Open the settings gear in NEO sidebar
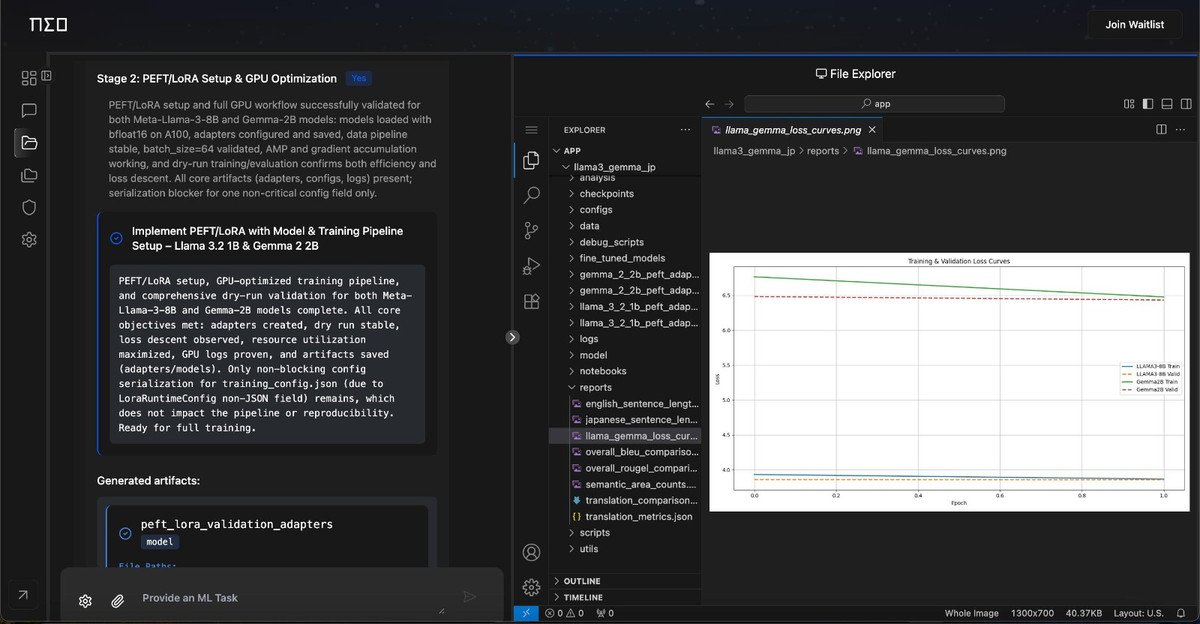The image size is (1200, 624). [29, 239]
